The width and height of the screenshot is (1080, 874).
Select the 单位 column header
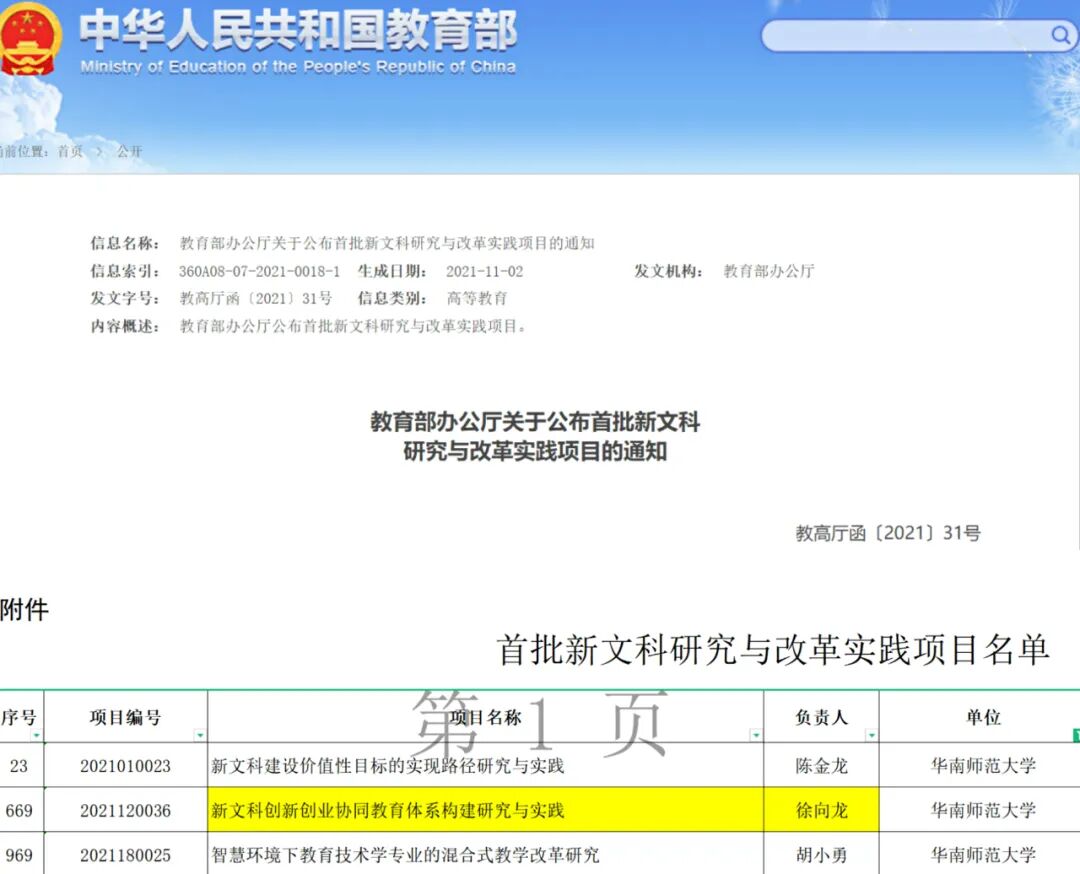pos(983,717)
